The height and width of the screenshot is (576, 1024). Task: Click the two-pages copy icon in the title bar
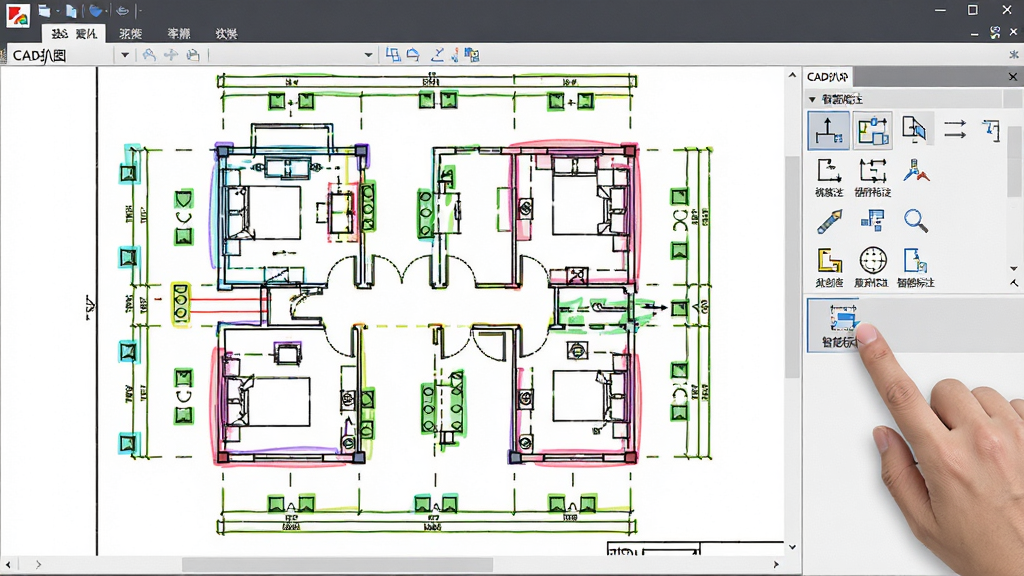click(x=71, y=10)
